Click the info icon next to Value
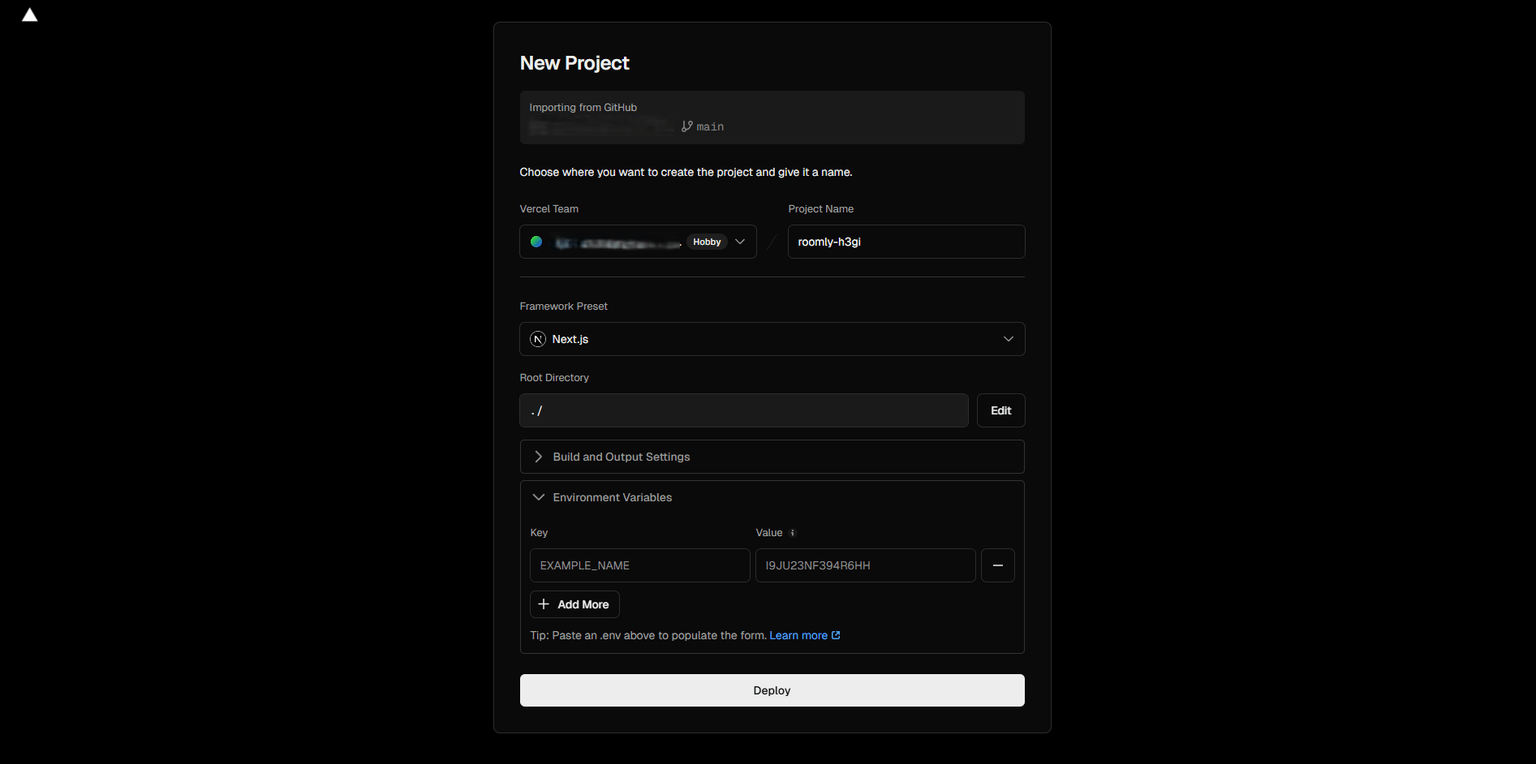This screenshot has width=1536, height=764. coord(793,533)
